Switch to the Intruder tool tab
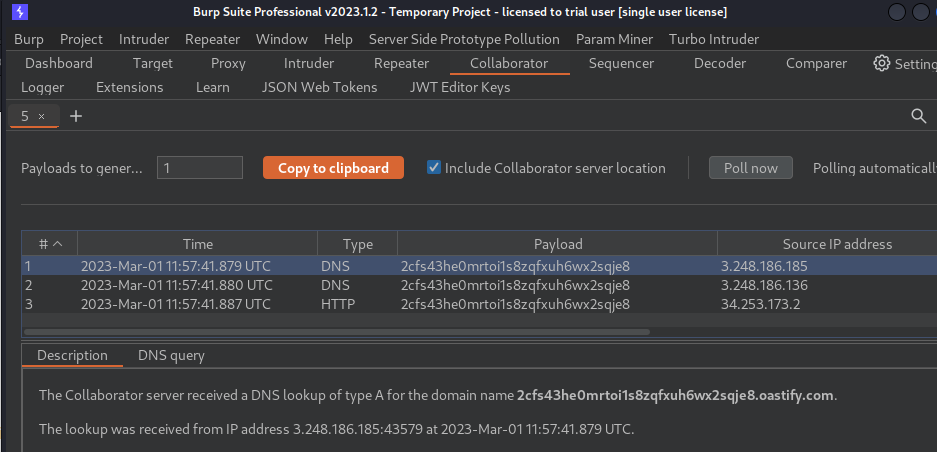This screenshot has height=452, width=937. point(308,63)
